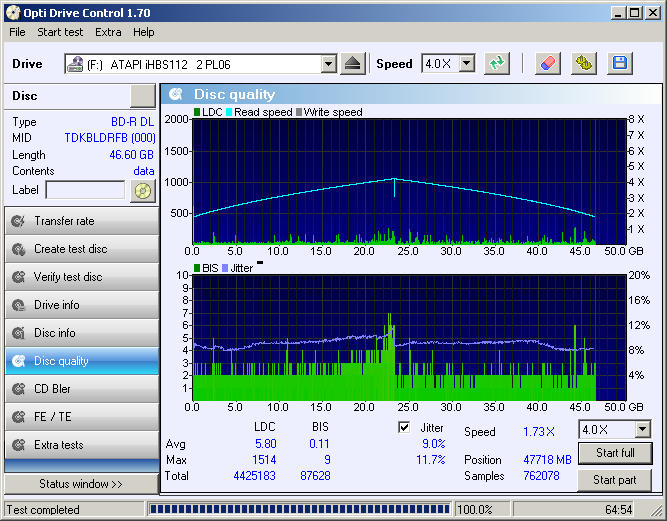Image resolution: width=667 pixels, height=521 pixels.
Task: Click the green BIS legend swatch
Action: (197, 268)
